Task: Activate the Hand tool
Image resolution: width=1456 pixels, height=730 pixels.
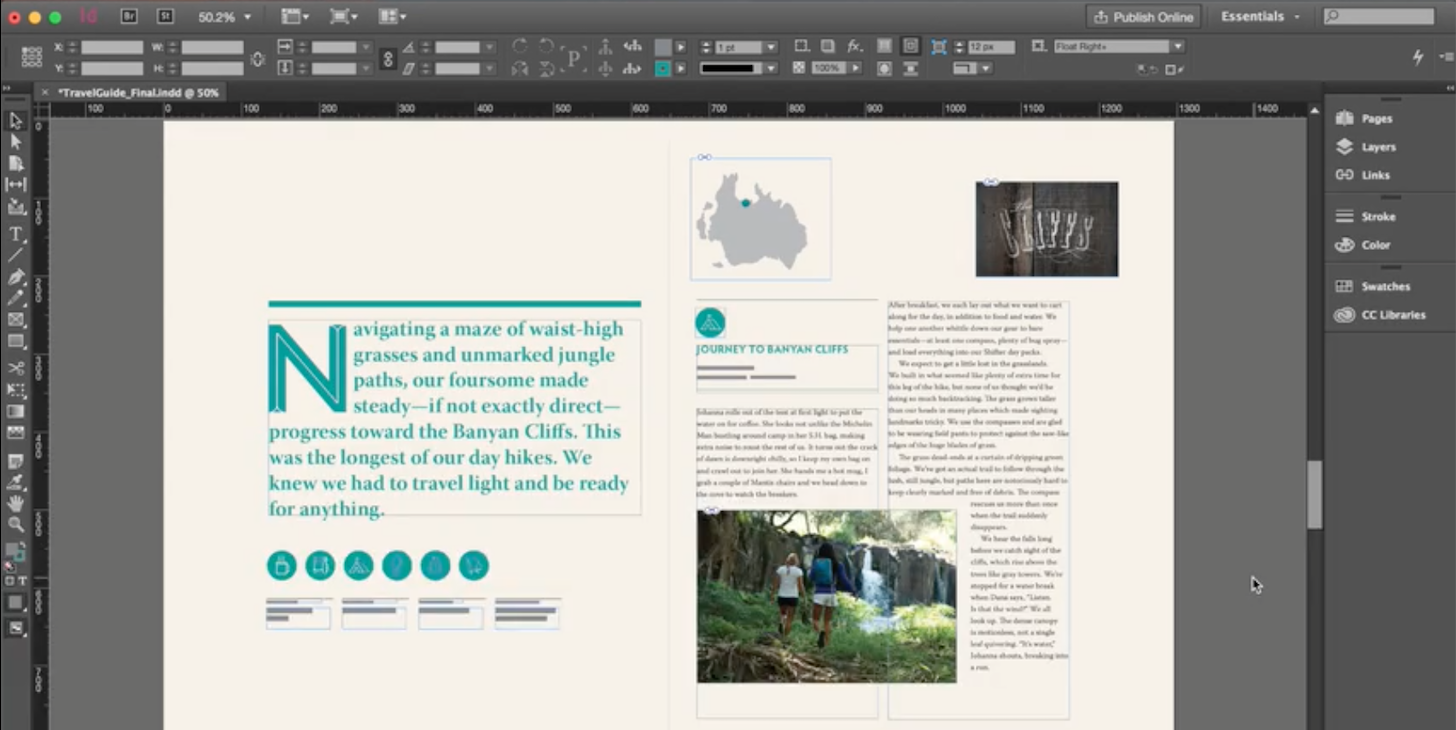Action: click(x=16, y=503)
